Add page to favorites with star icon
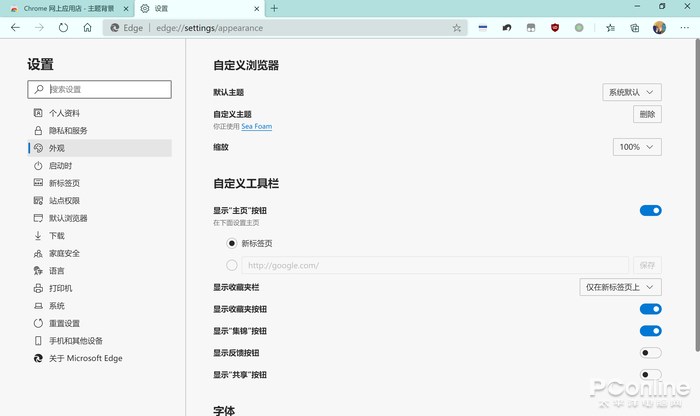The height and width of the screenshot is (416, 700). (457, 28)
